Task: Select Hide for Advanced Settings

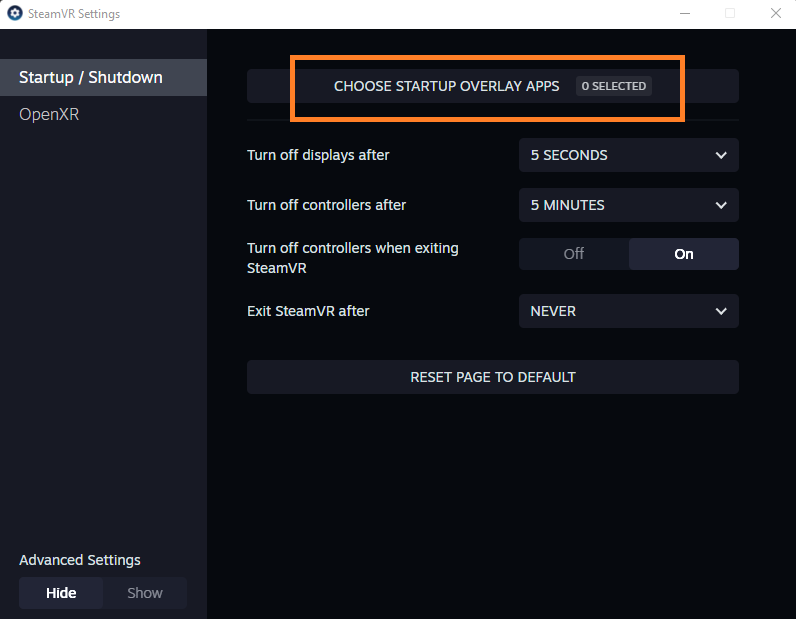Action: (61, 593)
